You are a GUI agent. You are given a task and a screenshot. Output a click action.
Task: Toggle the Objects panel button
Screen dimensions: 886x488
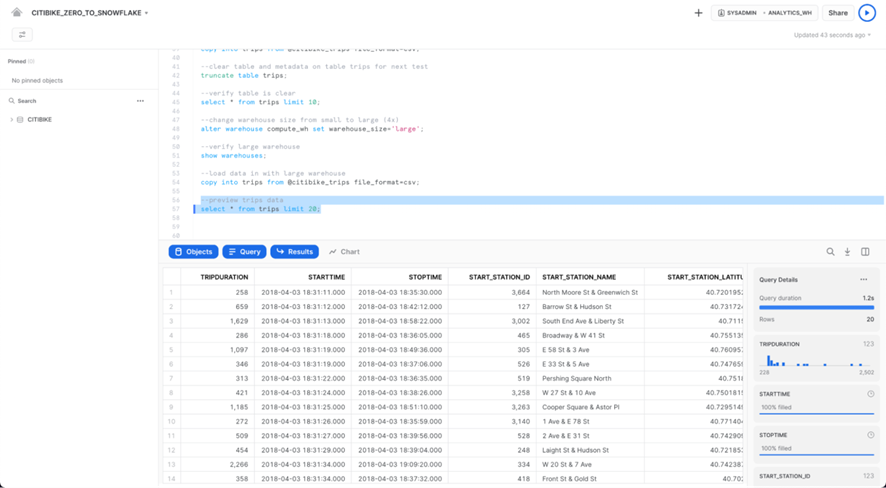pyautogui.click(x=193, y=252)
